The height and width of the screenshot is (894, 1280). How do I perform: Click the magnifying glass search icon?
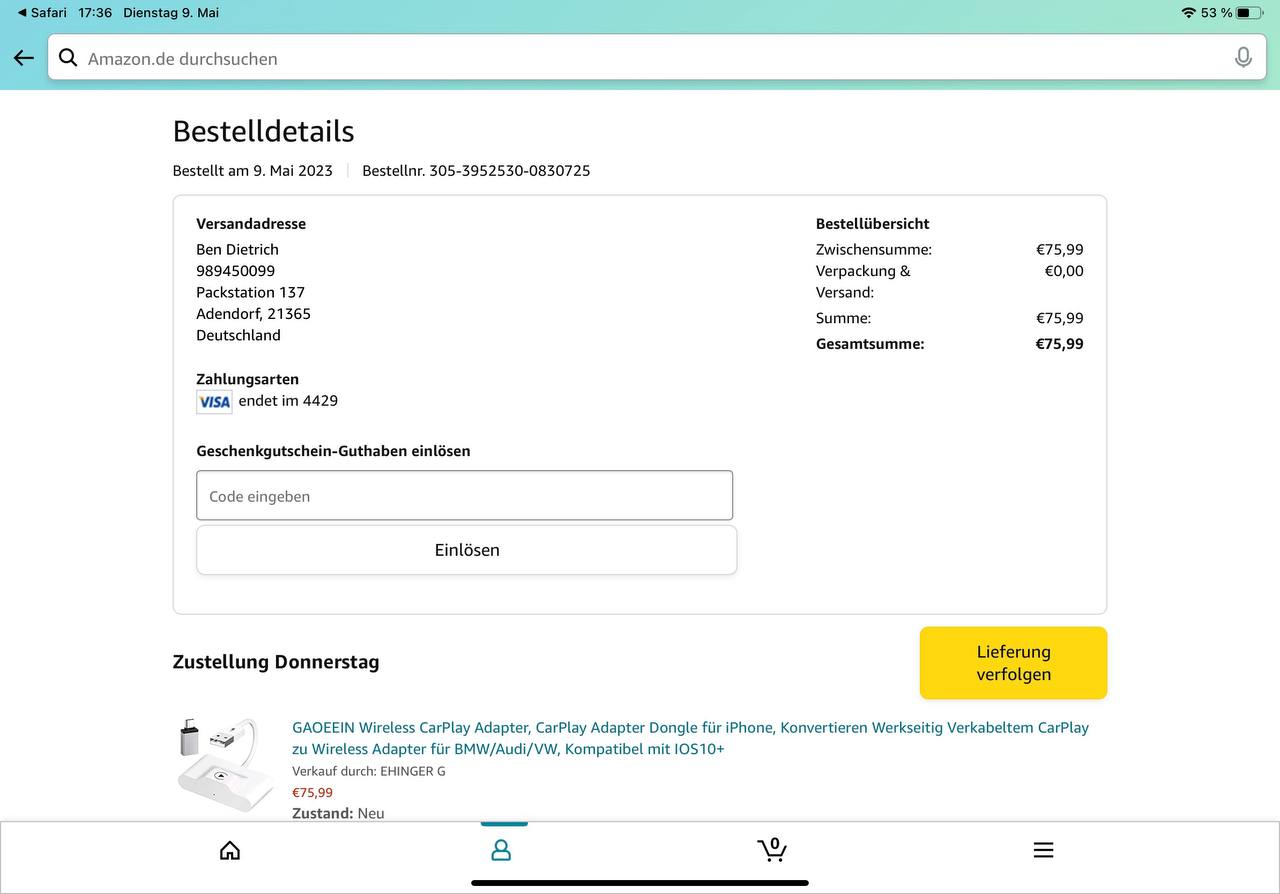pos(68,58)
